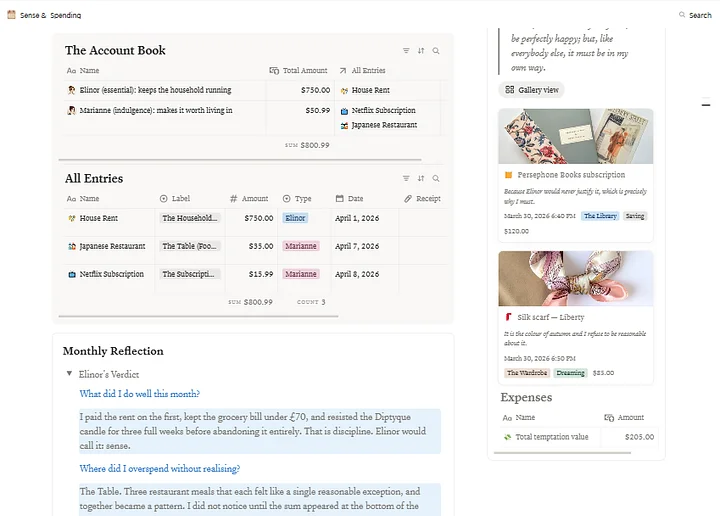
Task: Open the Marianne (indulgence) account row
Action: click(x=156, y=111)
